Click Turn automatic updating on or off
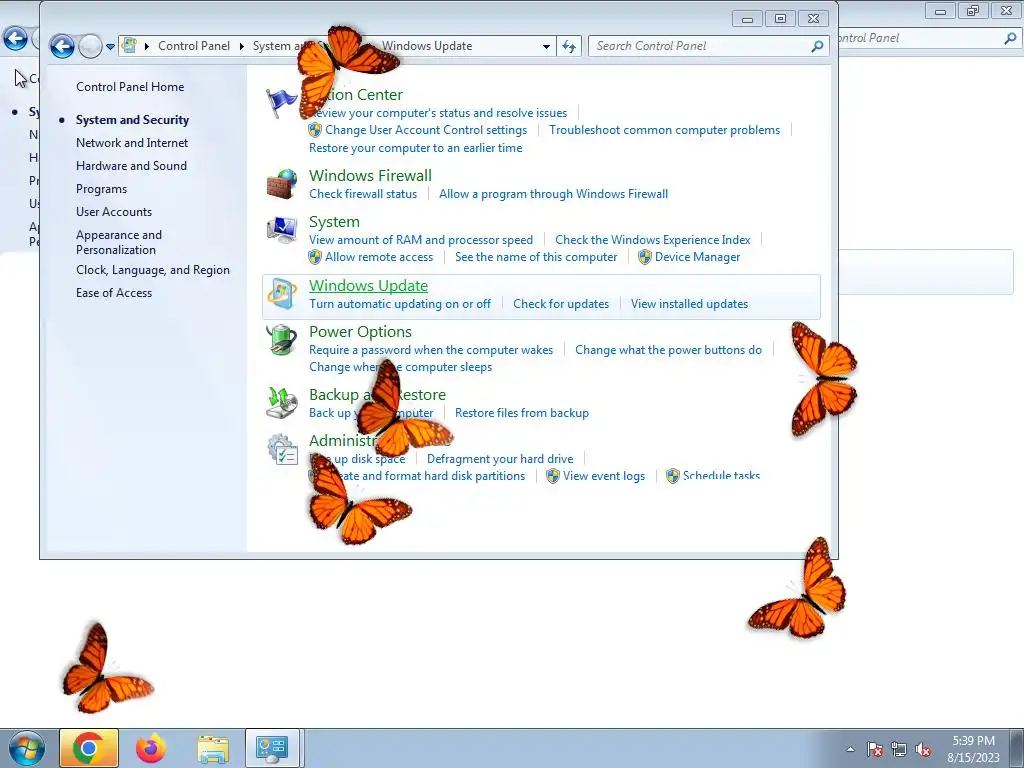Viewport: 1024px width, 768px height. [400, 304]
